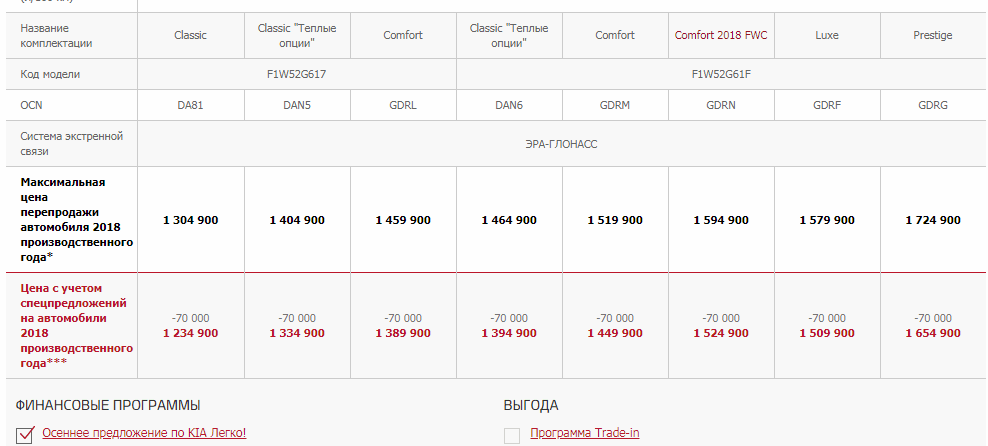Click the ЭРА-ГЛОНАСС cell
The height and width of the screenshot is (446, 988).
[561, 143]
